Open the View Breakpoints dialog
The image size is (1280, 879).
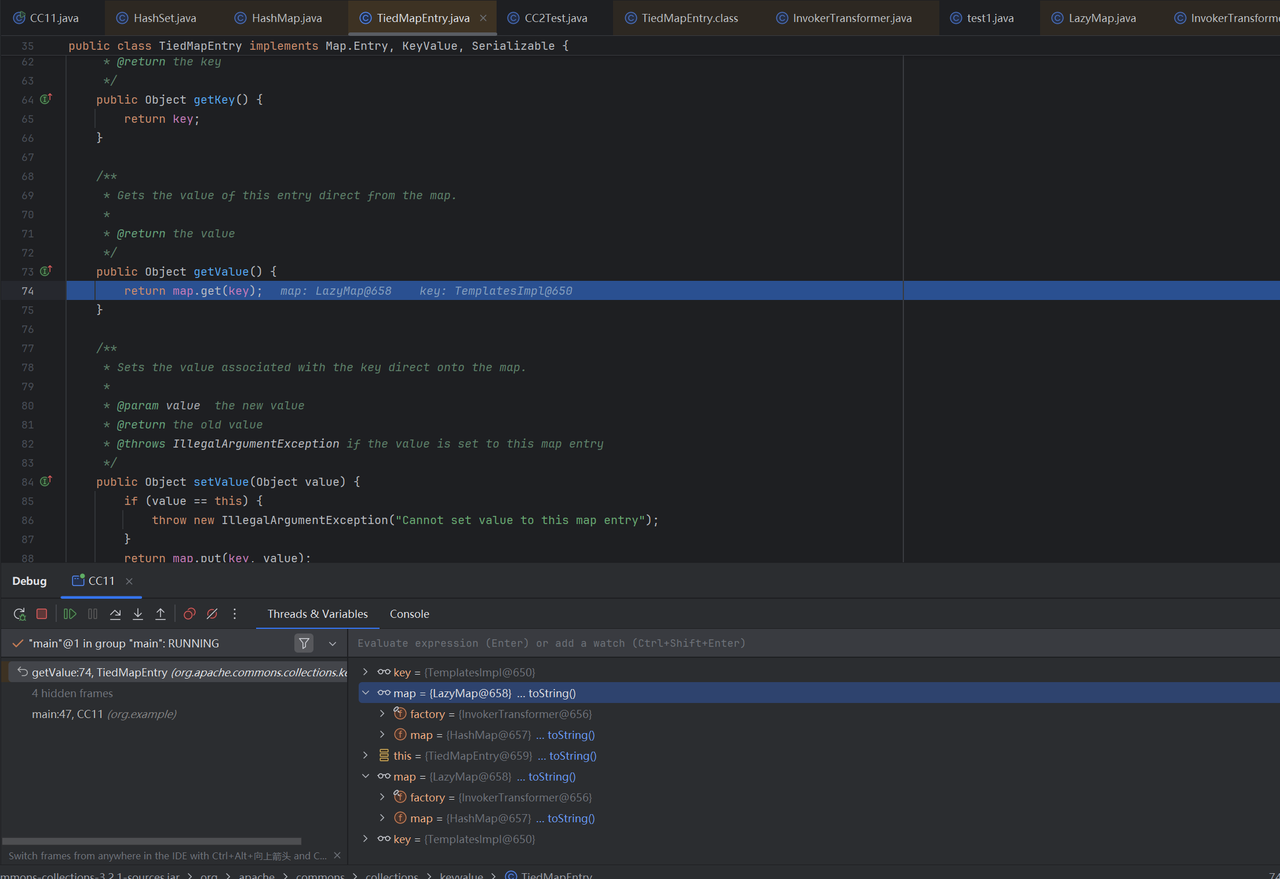(190, 614)
